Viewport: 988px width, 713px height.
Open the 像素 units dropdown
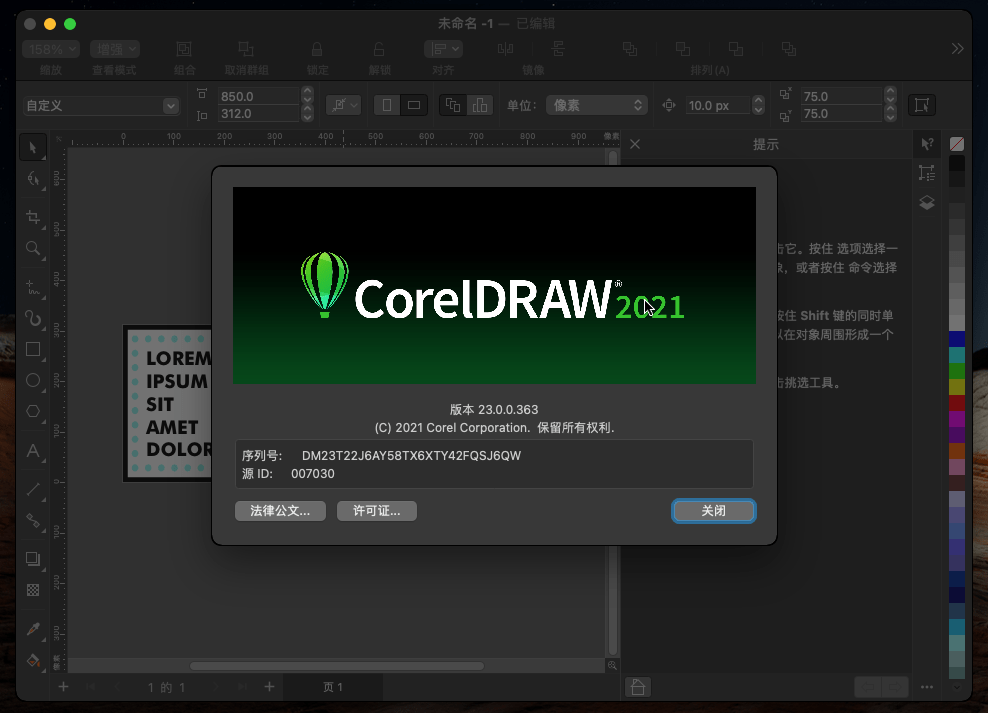597,105
